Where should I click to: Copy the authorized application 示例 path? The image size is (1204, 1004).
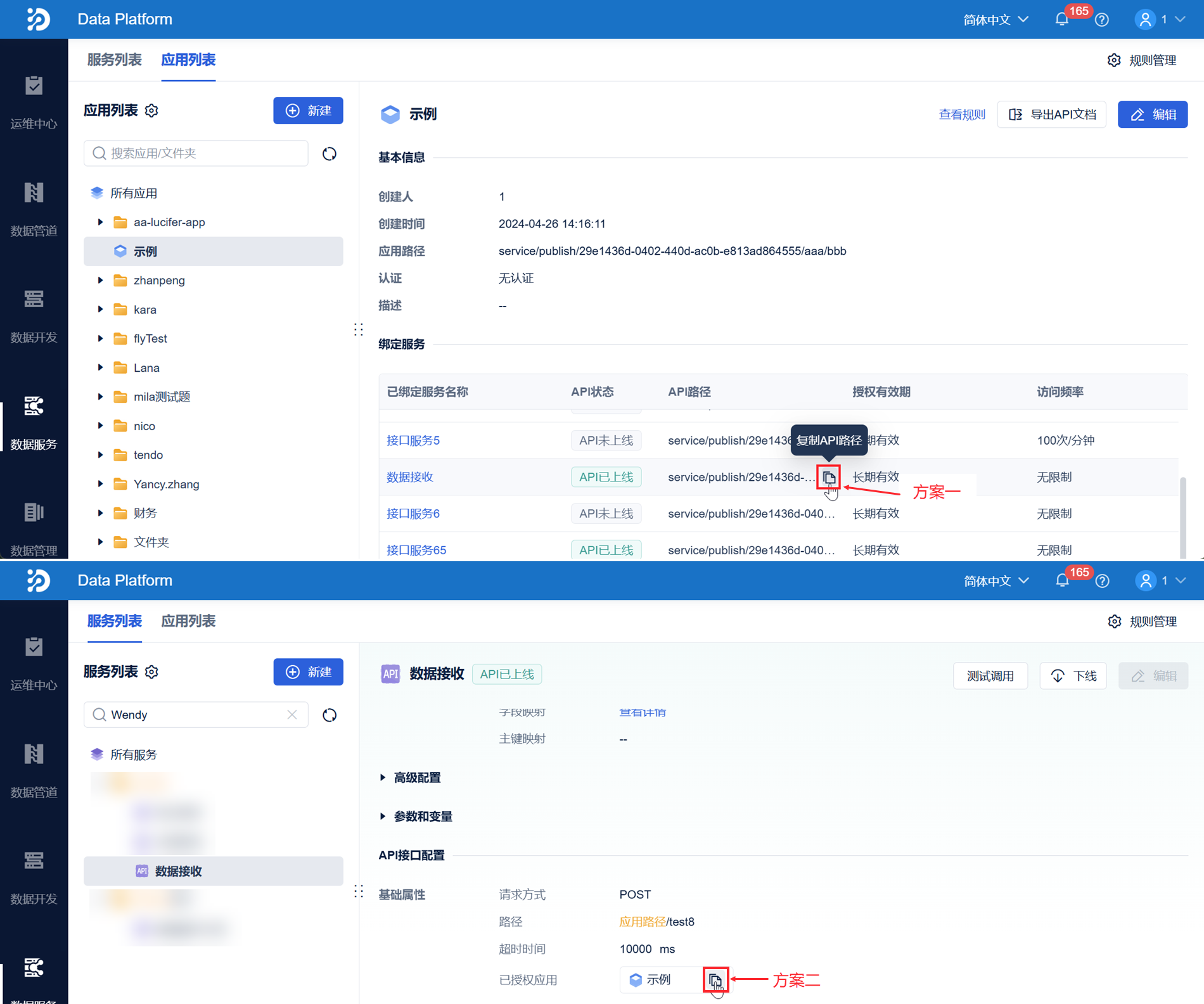coord(716,979)
